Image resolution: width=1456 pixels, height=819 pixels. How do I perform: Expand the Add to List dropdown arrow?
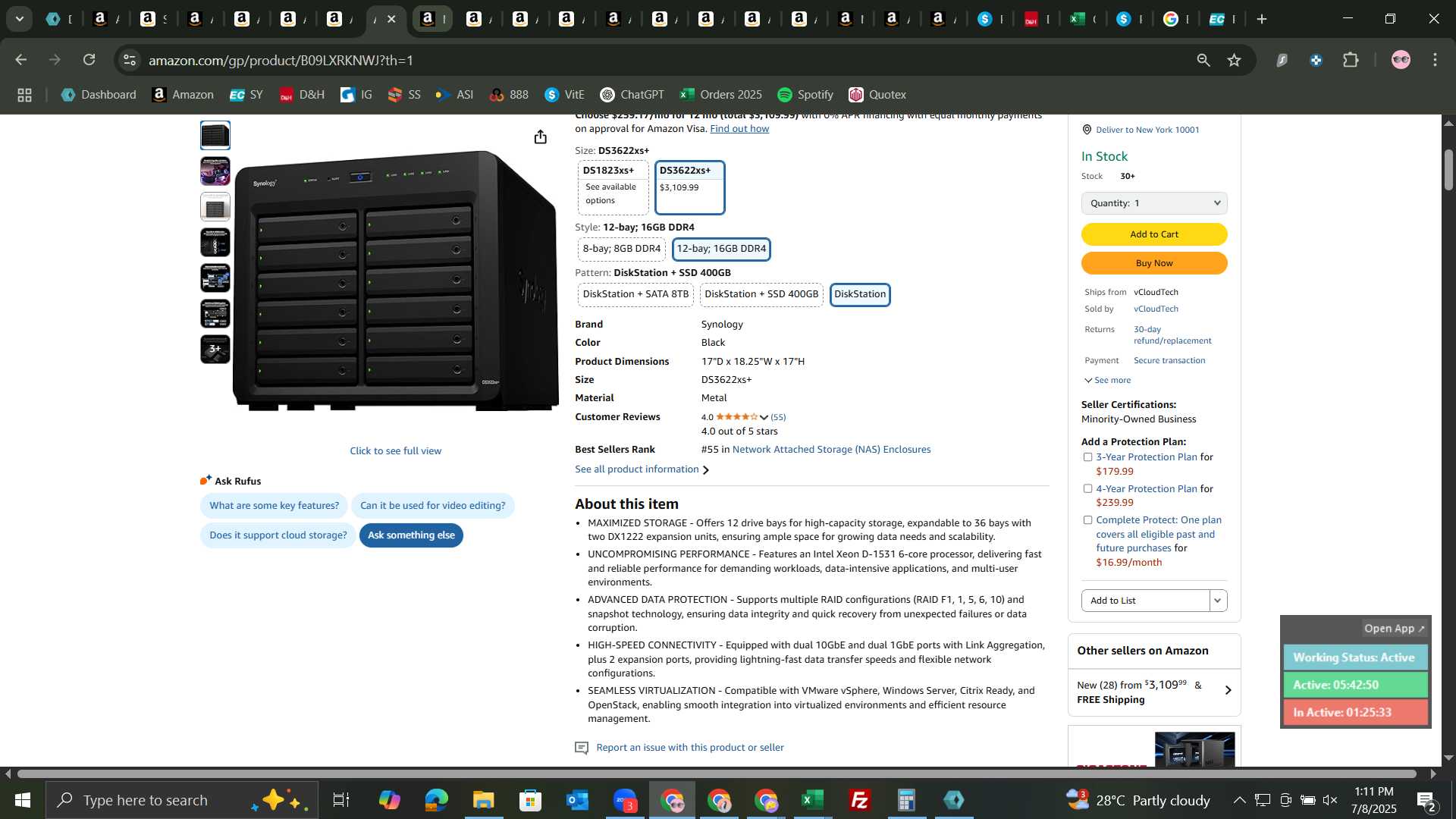(x=1218, y=601)
